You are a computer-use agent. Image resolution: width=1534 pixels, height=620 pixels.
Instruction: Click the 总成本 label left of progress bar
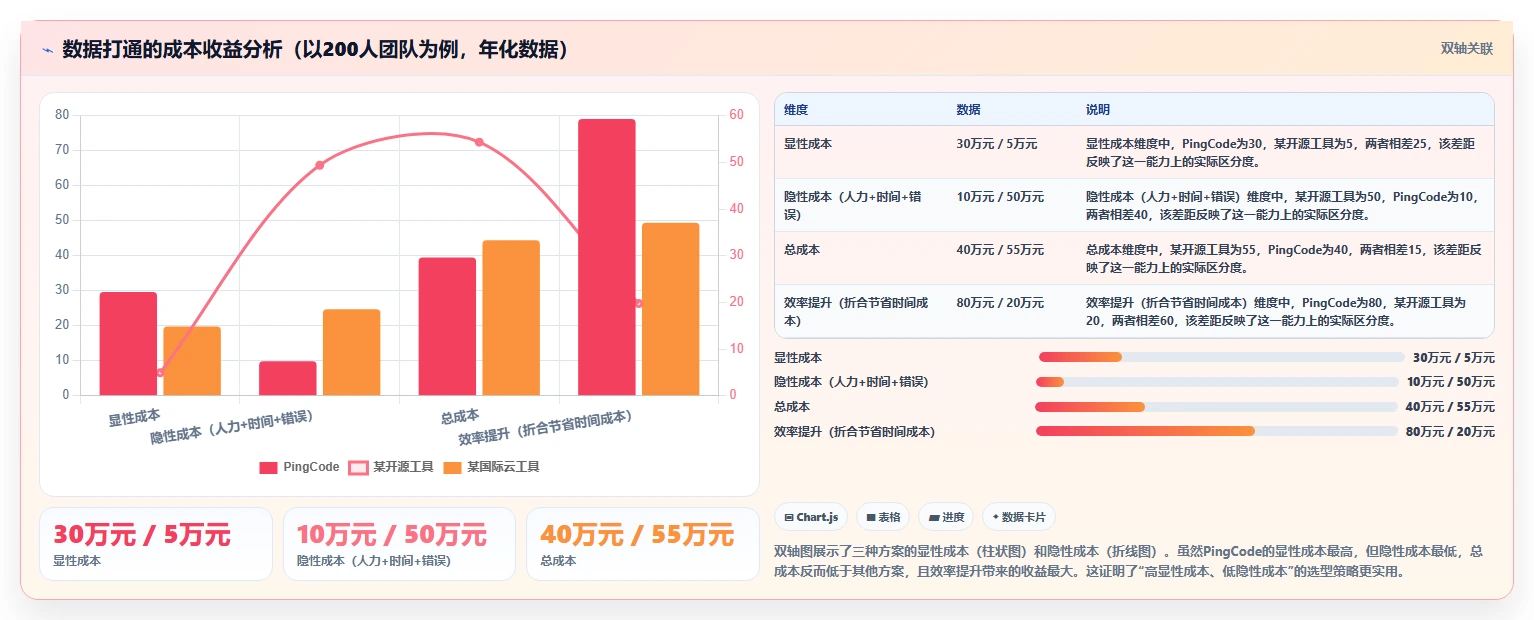[x=792, y=407]
